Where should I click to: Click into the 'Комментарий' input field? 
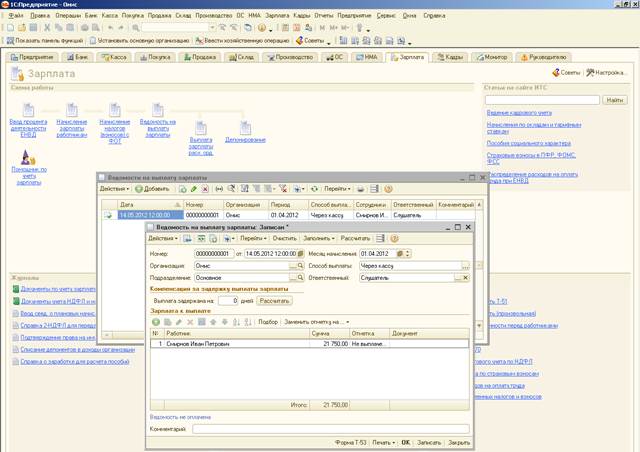[x=330, y=428]
